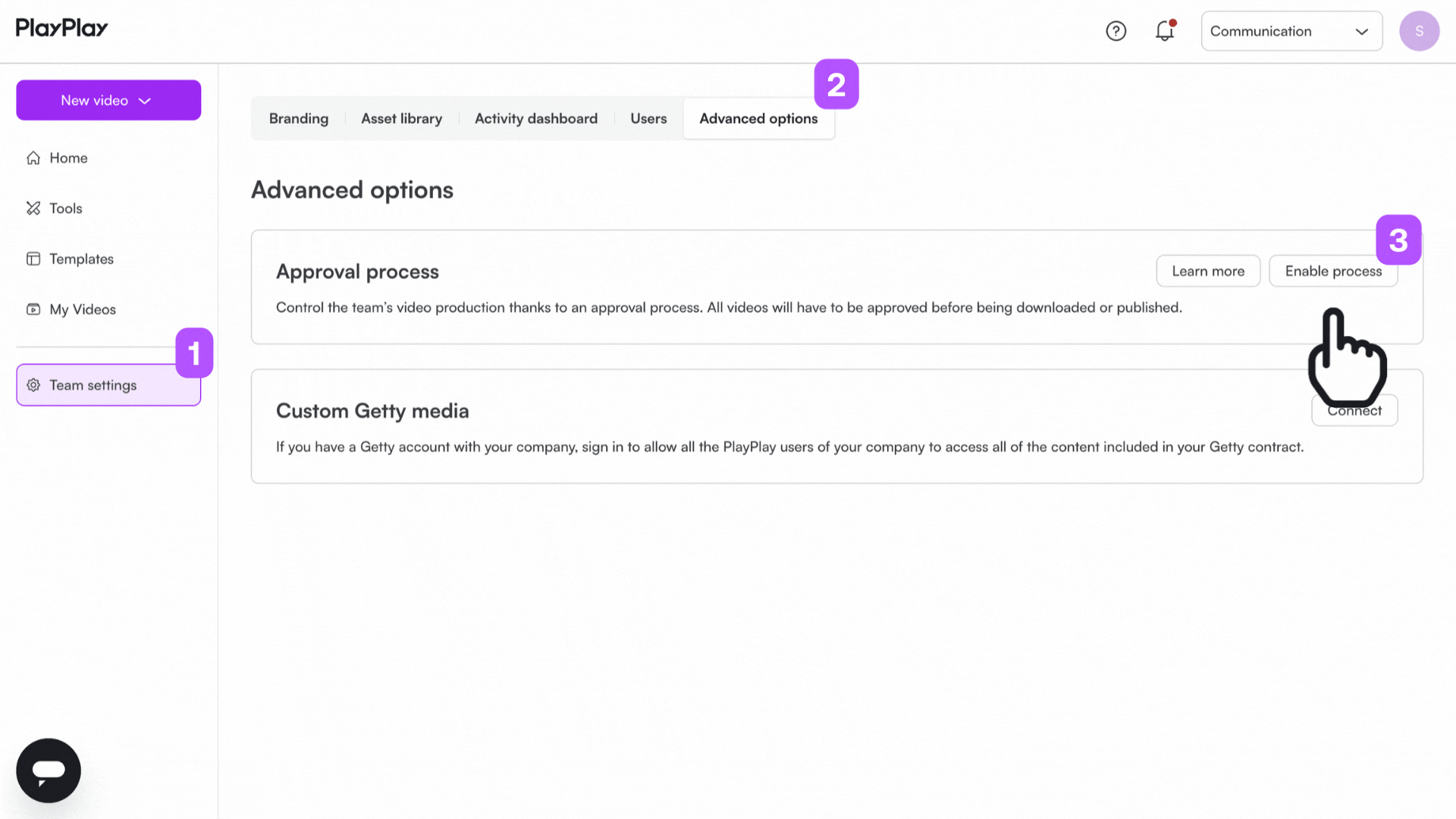Viewport: 1456px width, 819px height.
Task: Click Learn more about approval process
Action: [x=1208, y=271]
